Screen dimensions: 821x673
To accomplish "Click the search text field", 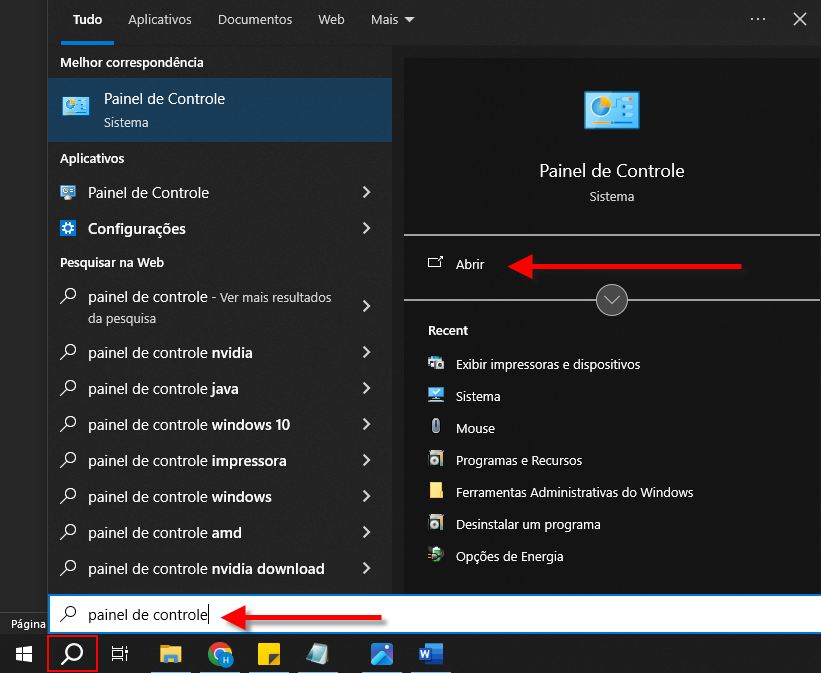I will click(x=435, y=614).
